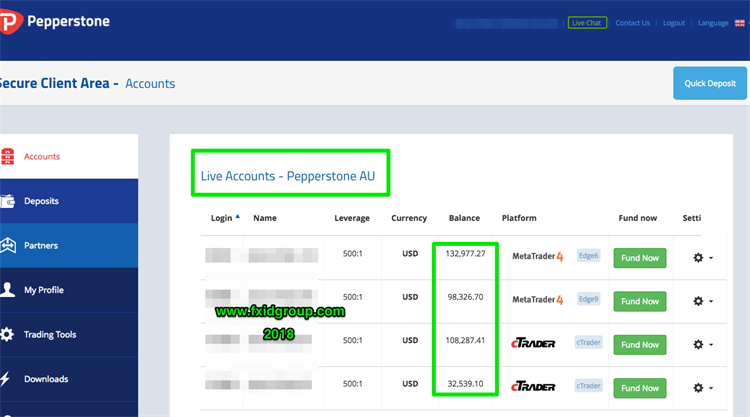Click the Downloads lightning bolt icon
The image size is (750, 417).
coord(5,379)
